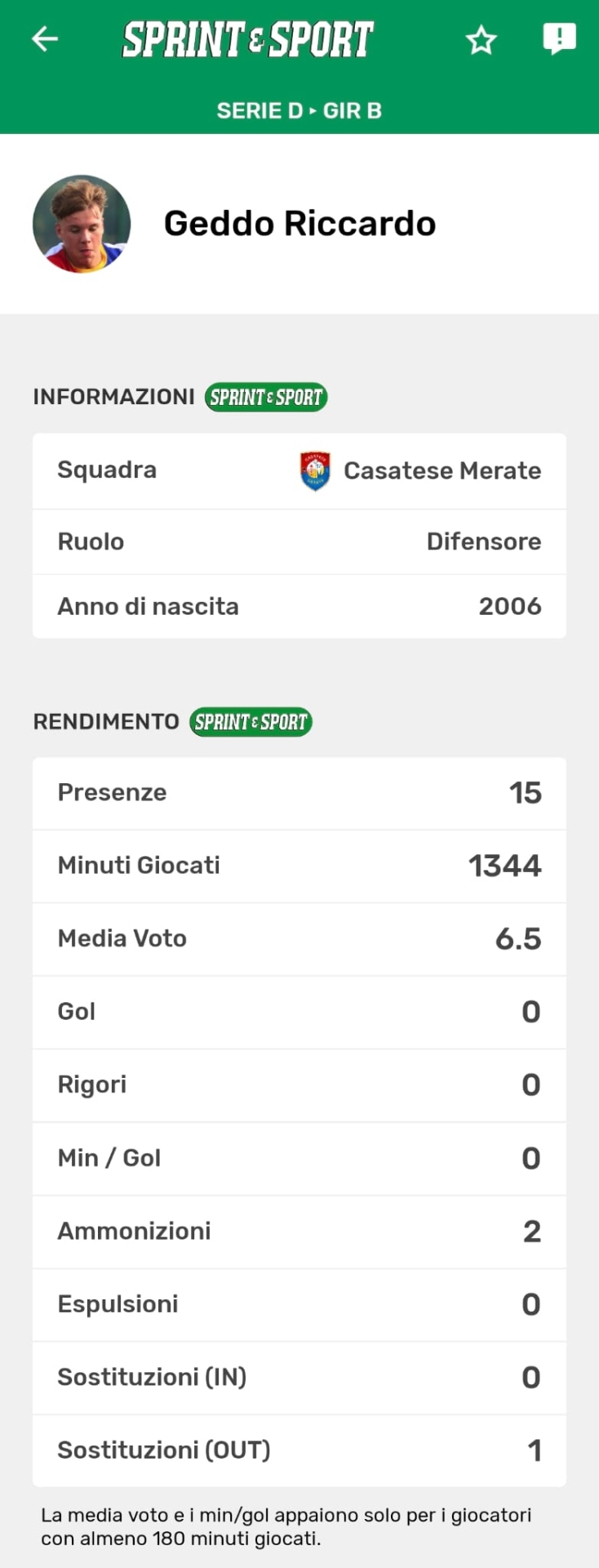599x1568 pixels.
Task: Tap the Sprint & Sport badge beside Informazioni
Action: [266, 398]
